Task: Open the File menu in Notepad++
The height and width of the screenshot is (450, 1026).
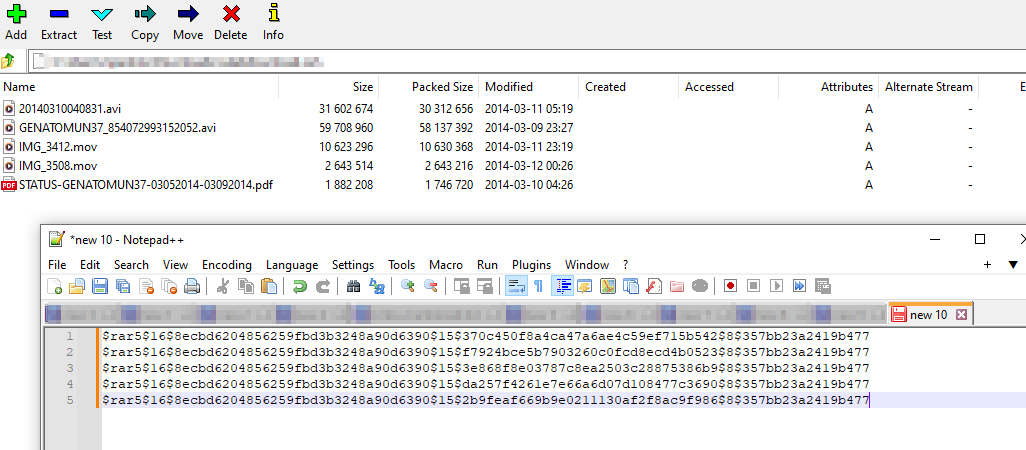Action: coord(57,265)
